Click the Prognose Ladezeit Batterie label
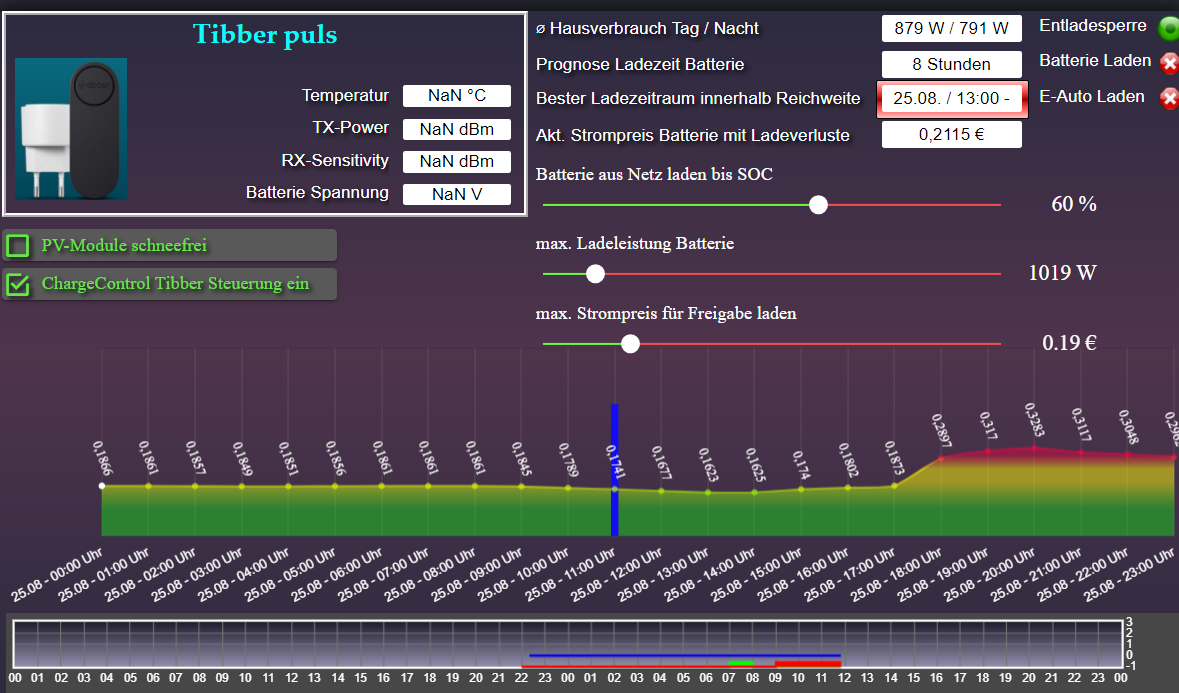1179x693 pixels. pos(640,65)
